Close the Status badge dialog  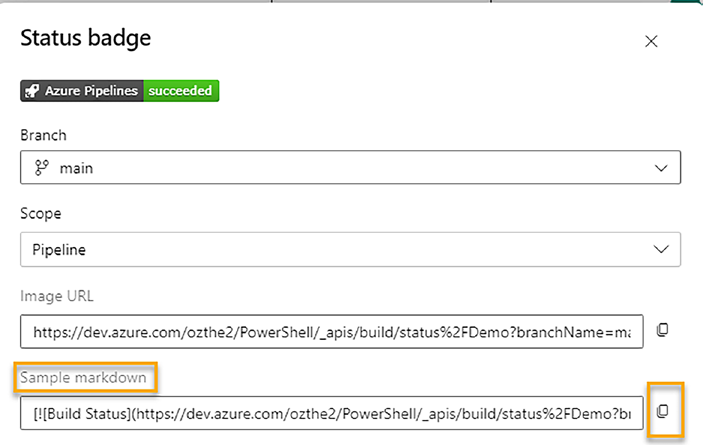coord(651,41)
